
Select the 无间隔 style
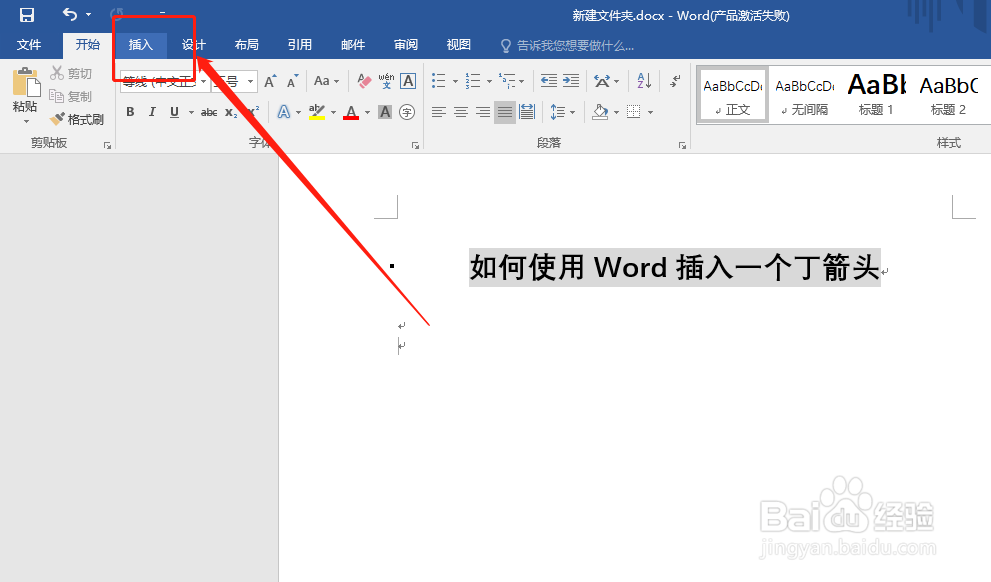point(805,95)
